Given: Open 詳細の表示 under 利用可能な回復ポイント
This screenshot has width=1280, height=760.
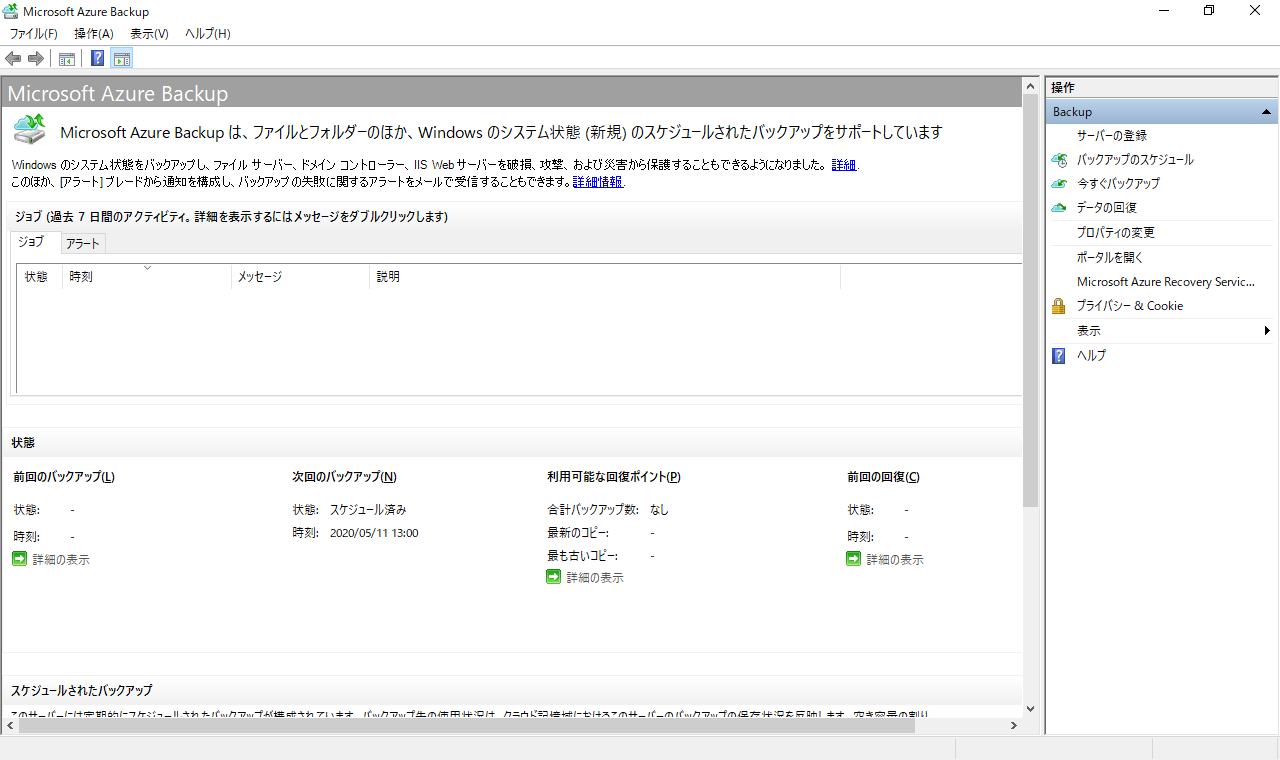Looking at the screenshot, I should coord(595,578).
